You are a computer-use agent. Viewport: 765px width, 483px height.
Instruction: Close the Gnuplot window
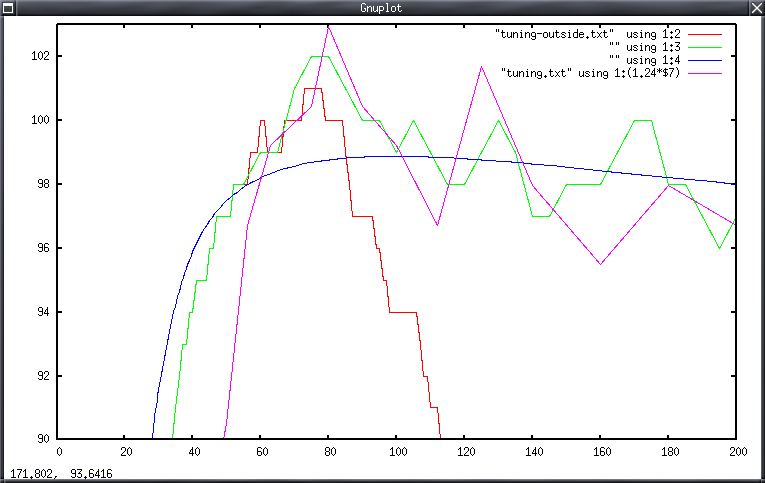[757, 7]
